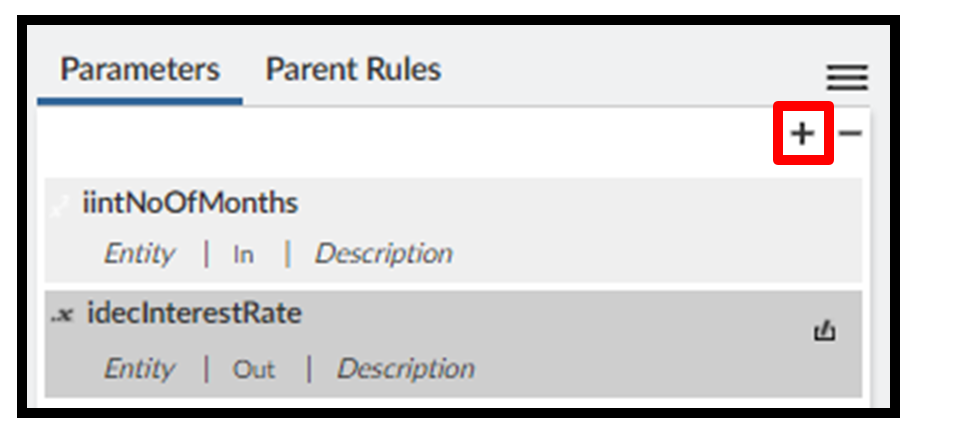Viewport: 979px width, 421px height.
Task: Click the export icon on idecInterestRate row
Action: click(x=824, y=333)
